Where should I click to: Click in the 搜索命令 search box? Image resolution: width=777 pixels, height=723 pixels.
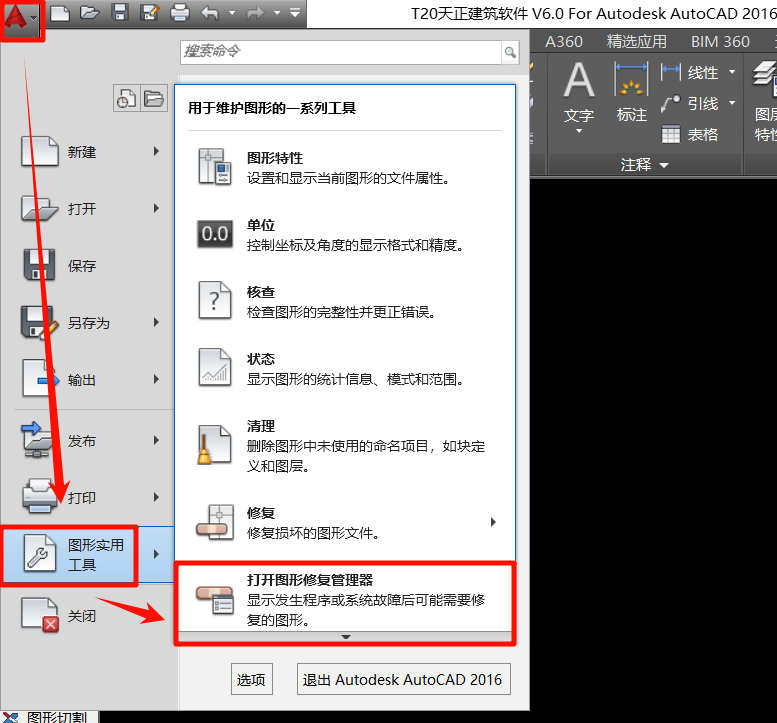341,52
